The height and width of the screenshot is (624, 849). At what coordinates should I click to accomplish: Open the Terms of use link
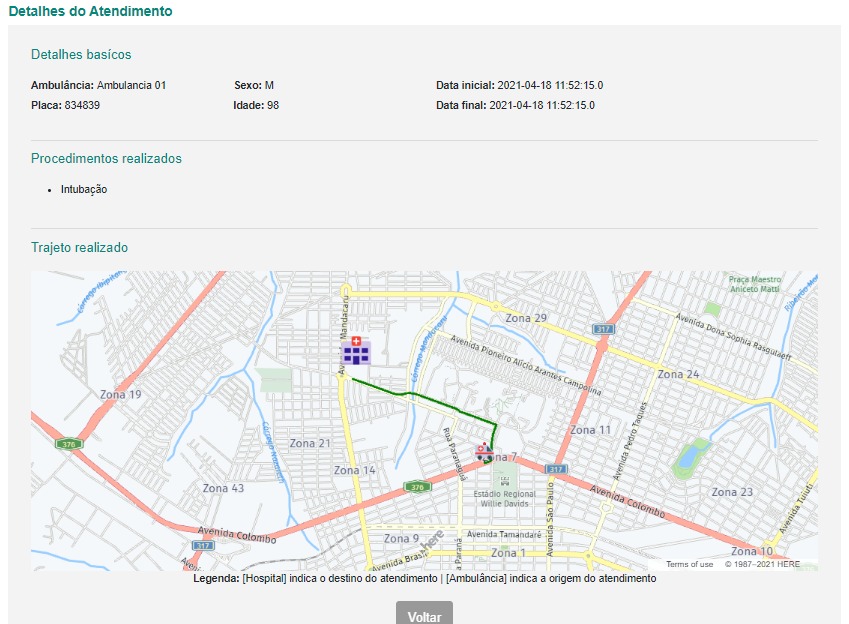(689, 564)
